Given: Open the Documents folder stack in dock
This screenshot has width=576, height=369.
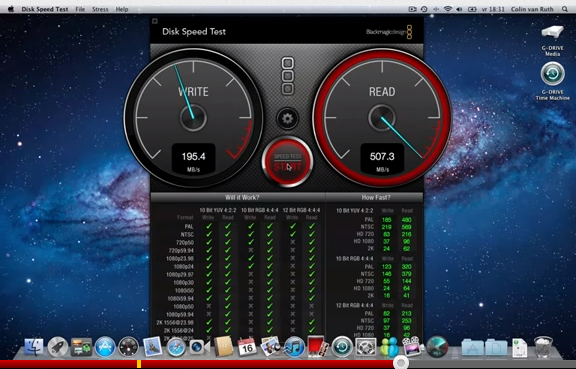Looking at the screenshot, I should 496,347.
